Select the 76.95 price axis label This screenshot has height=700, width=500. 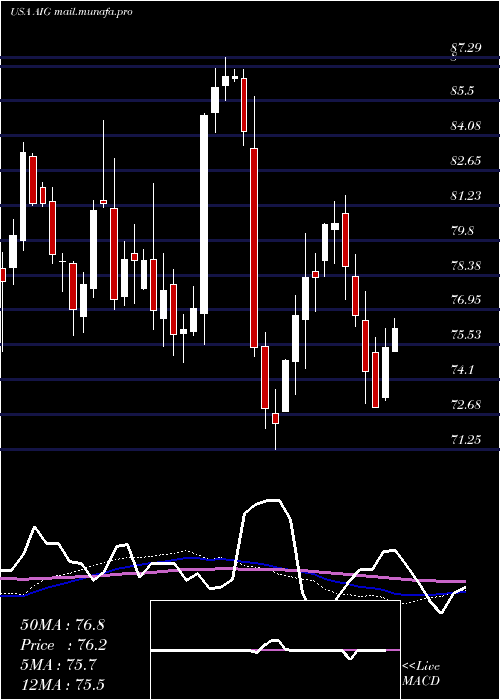[467, 300]
